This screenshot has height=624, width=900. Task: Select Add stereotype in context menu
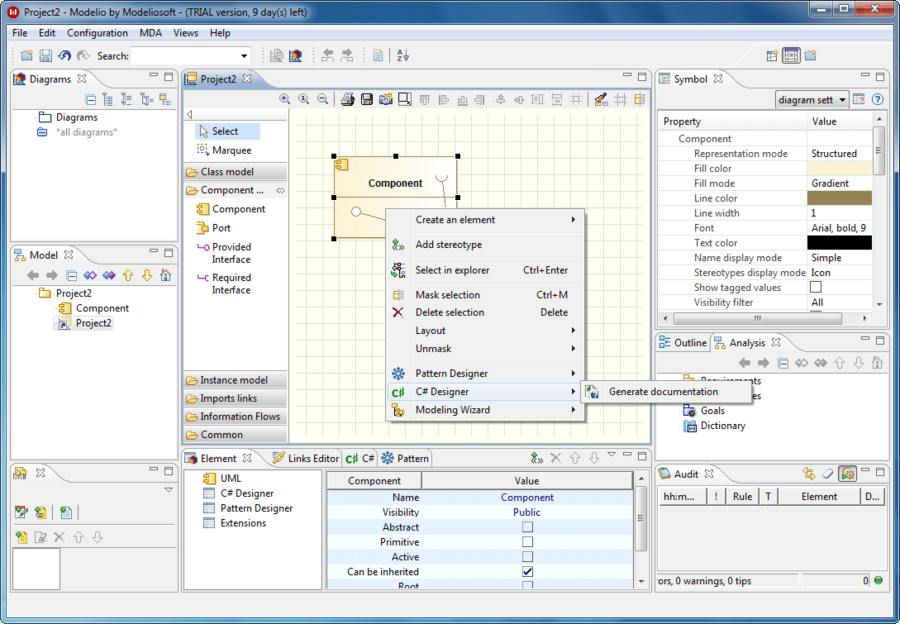485,245
